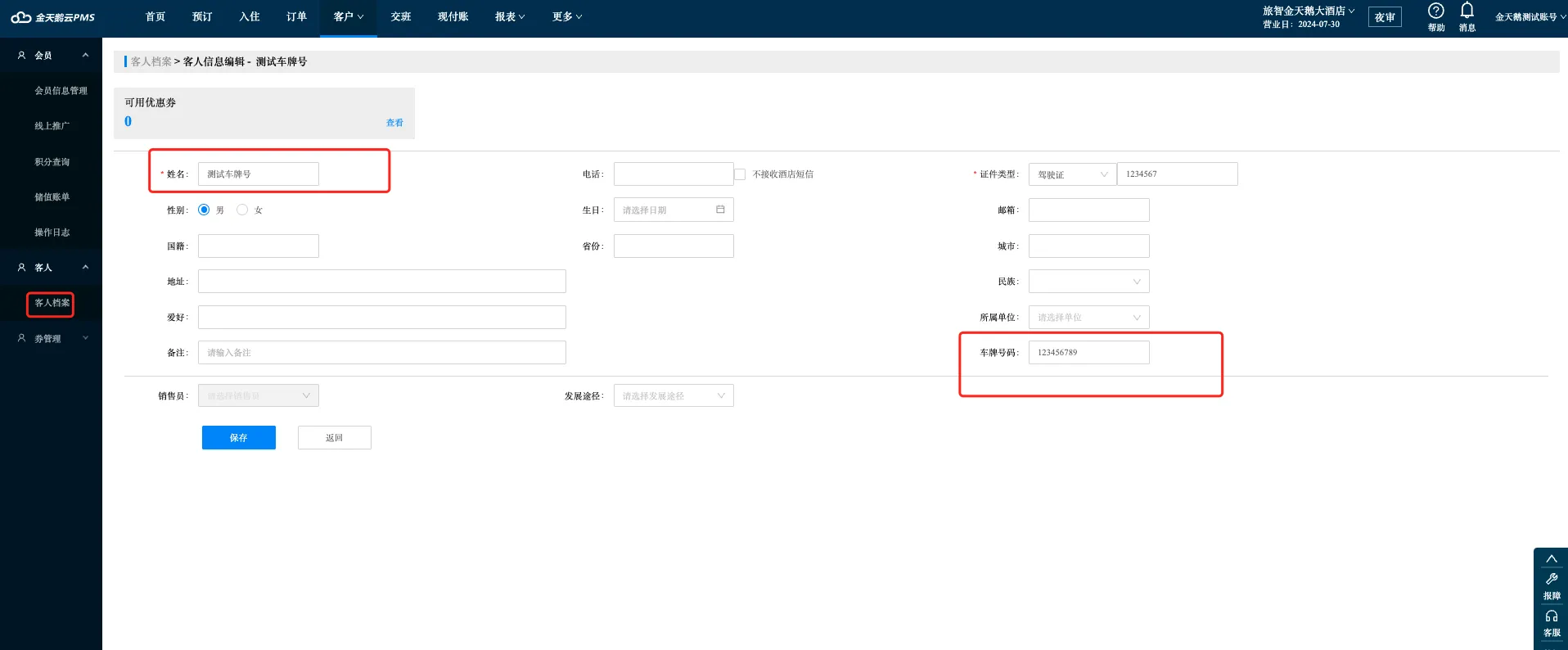This screenshot has width=1568, height=650.
Task: Open the 现付账 menu
Action: [x=453, y=16]
